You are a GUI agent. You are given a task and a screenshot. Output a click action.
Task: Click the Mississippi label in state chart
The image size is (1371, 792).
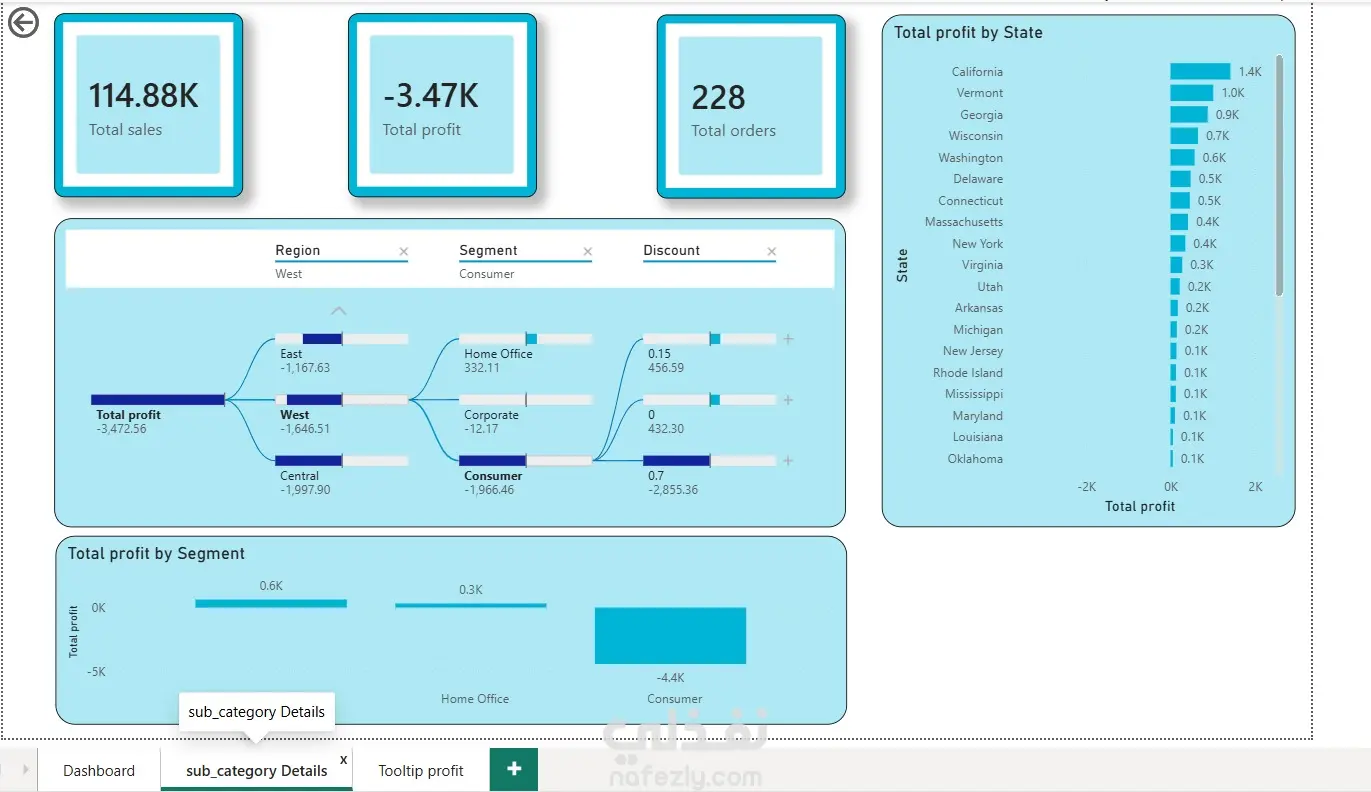coord(974,394)
